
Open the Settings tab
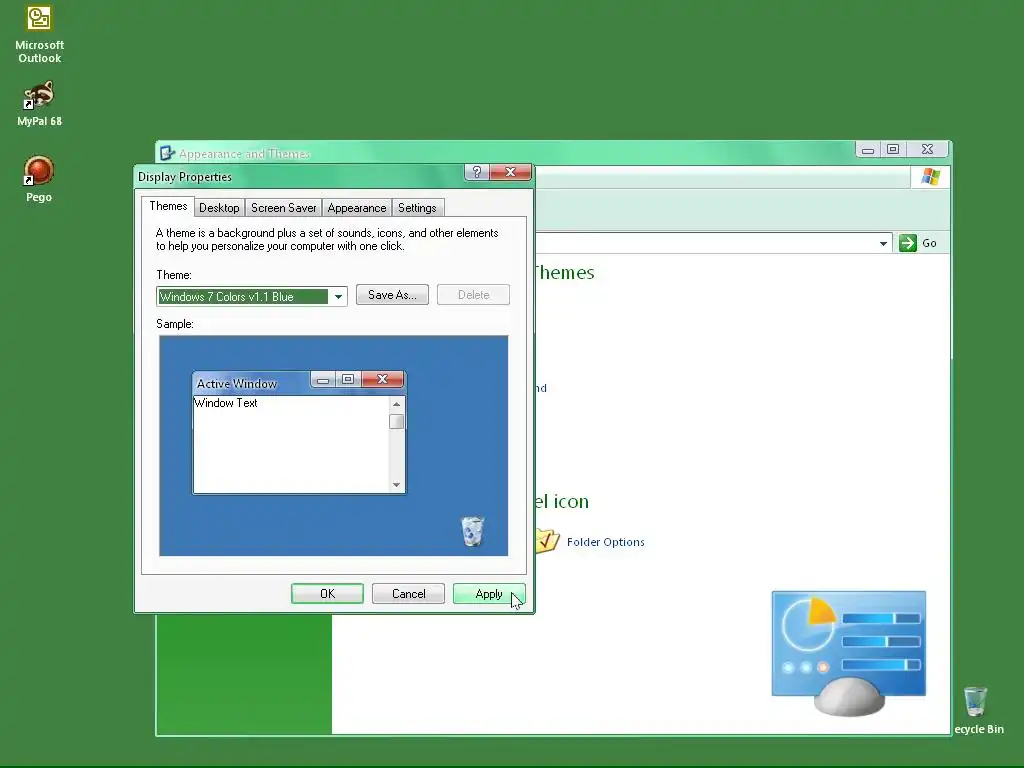[x=417, y=208]
